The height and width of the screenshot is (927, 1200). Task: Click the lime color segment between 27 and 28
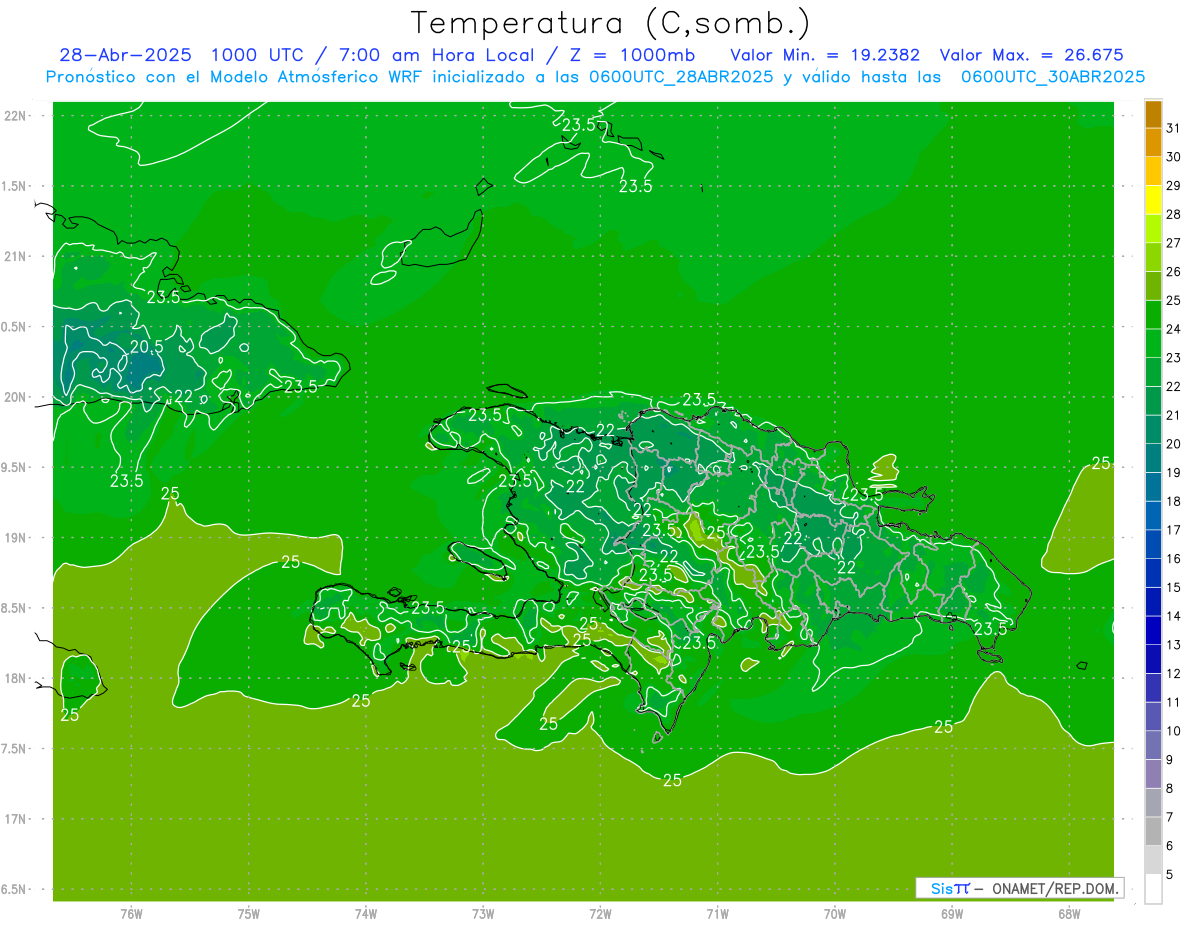click(1153, 229)
